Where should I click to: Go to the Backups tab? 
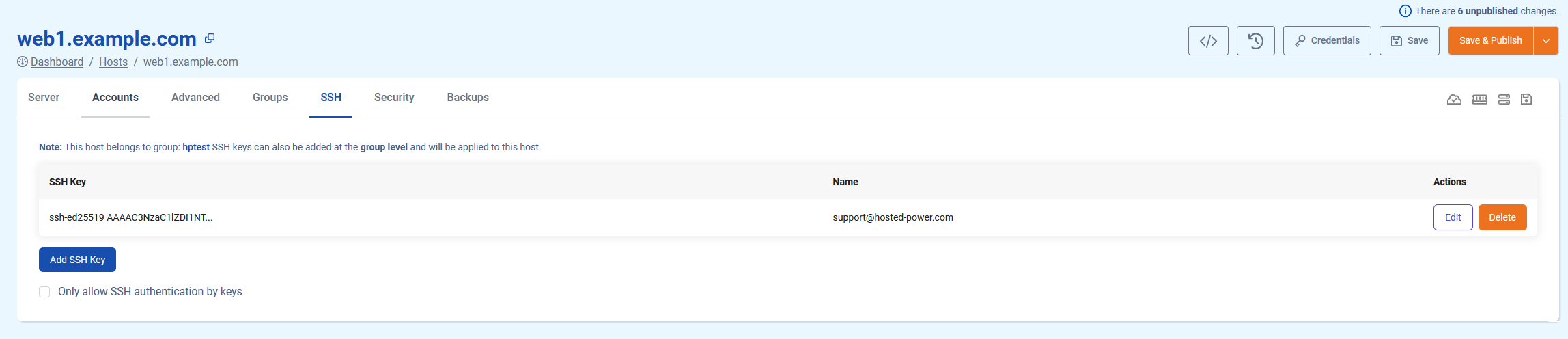click(x=468, y=98)
